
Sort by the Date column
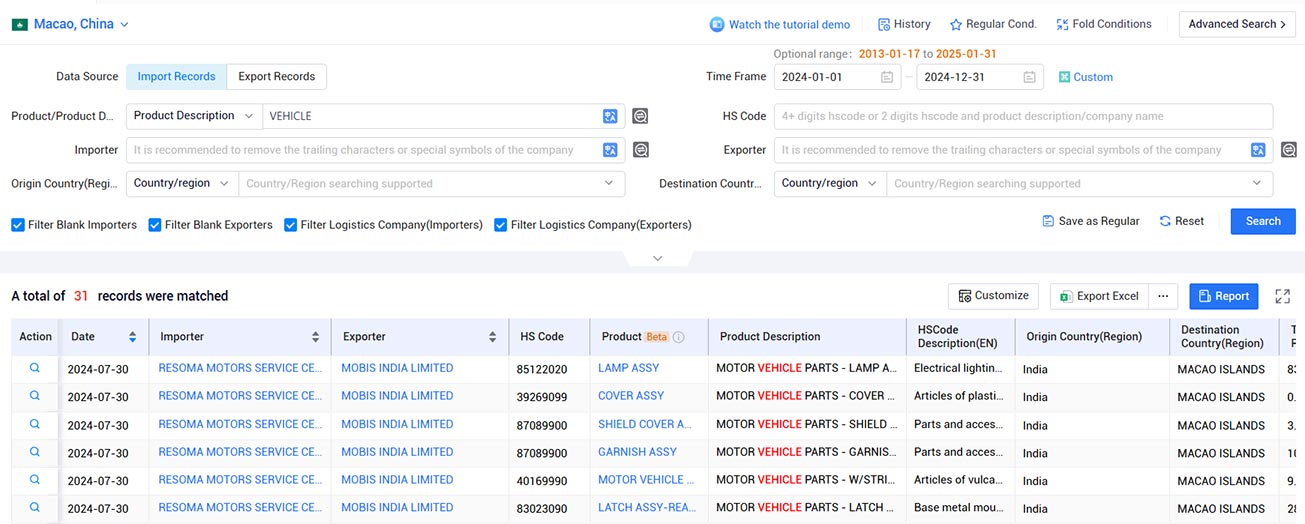(x=132, y=337)
